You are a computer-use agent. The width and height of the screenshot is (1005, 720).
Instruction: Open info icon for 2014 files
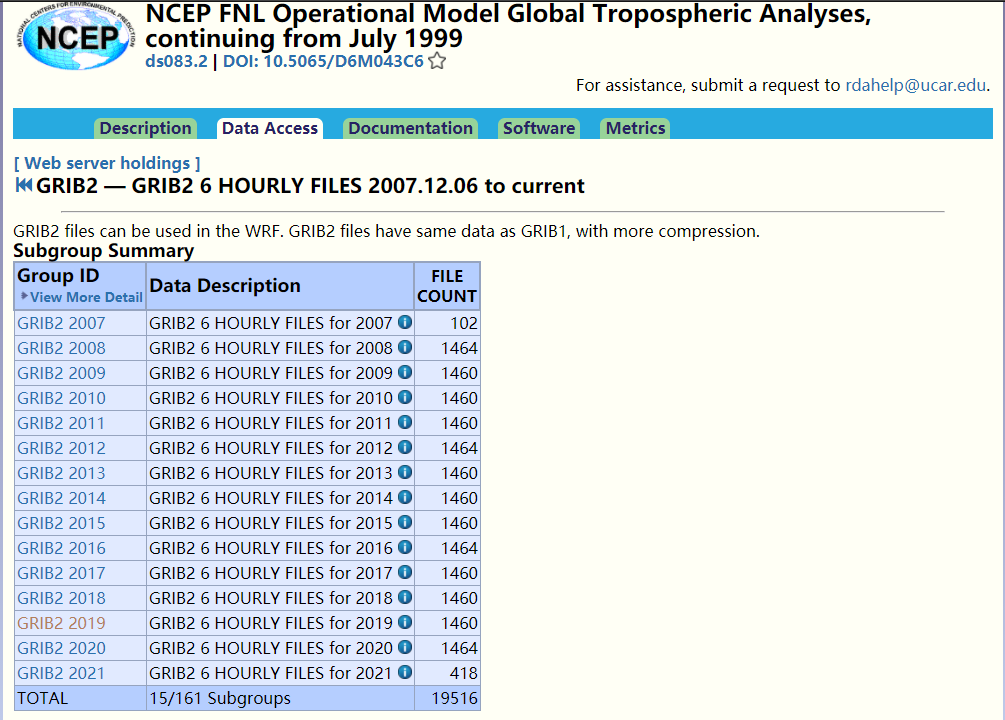(405, 497)
